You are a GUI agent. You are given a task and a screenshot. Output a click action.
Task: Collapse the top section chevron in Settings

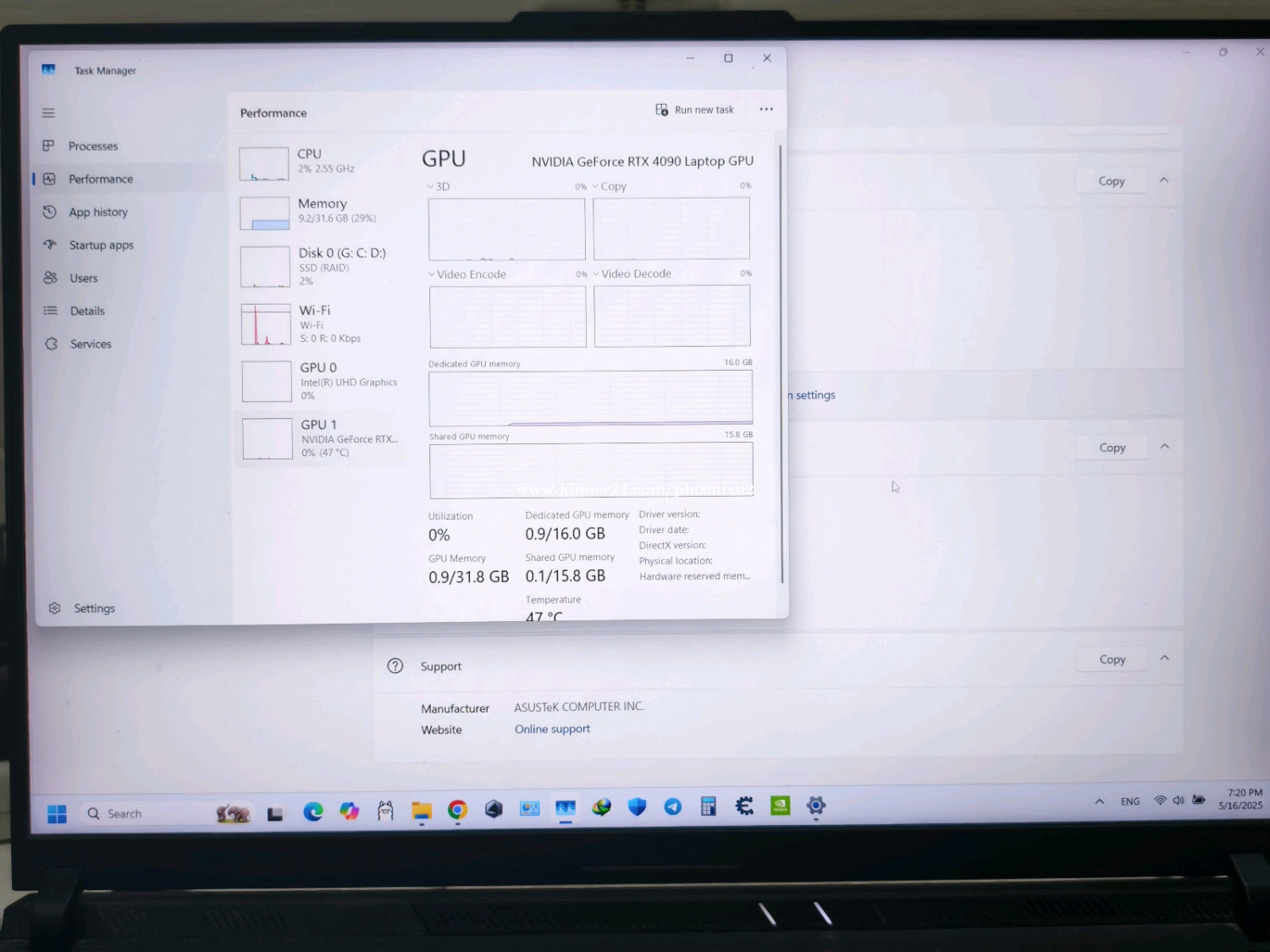(x=1164, y=180)
